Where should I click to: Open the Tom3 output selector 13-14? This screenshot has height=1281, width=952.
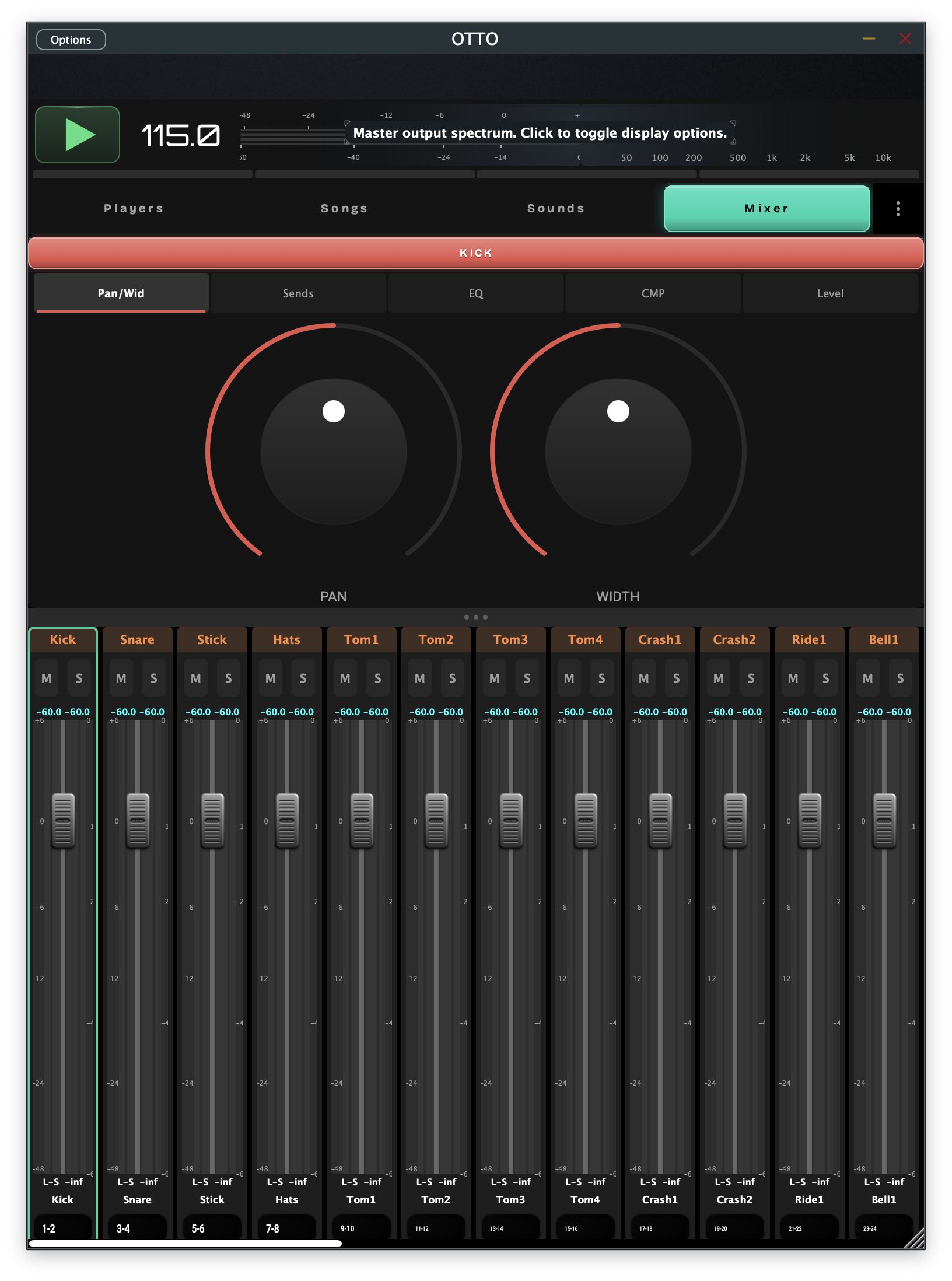point(511,1228)
